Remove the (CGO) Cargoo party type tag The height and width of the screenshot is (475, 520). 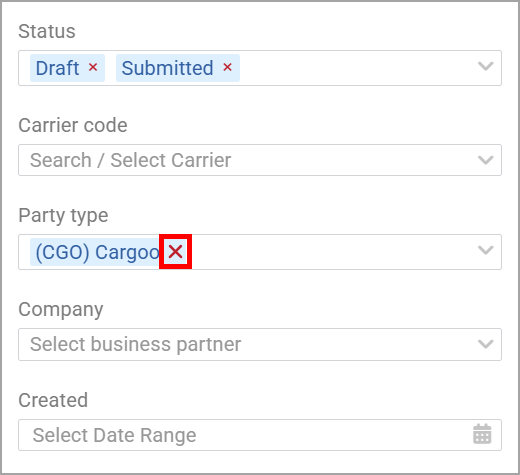point(175,252)
